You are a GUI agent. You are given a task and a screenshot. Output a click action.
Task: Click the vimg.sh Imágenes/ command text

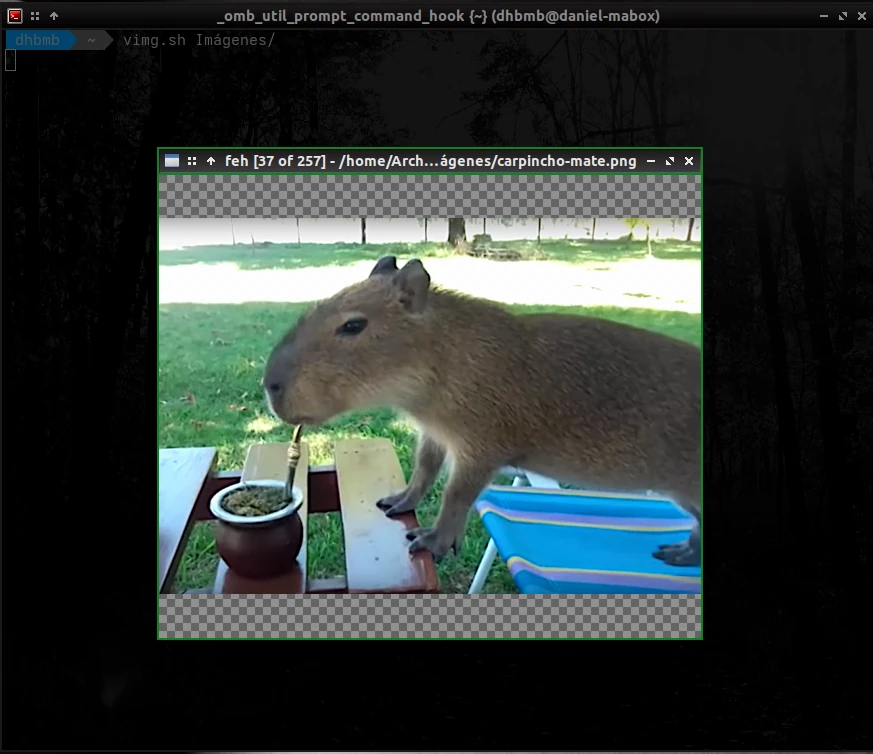(x=199, y=40)
